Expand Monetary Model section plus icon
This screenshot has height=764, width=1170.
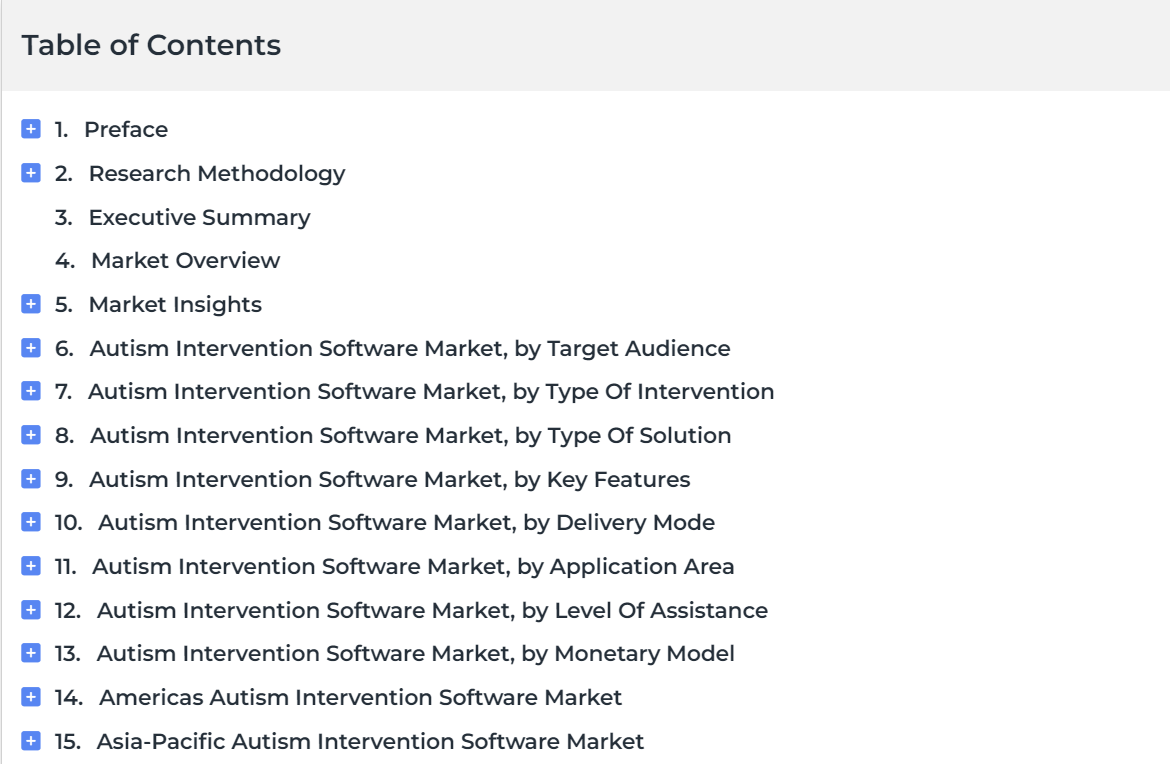(31, 654)
